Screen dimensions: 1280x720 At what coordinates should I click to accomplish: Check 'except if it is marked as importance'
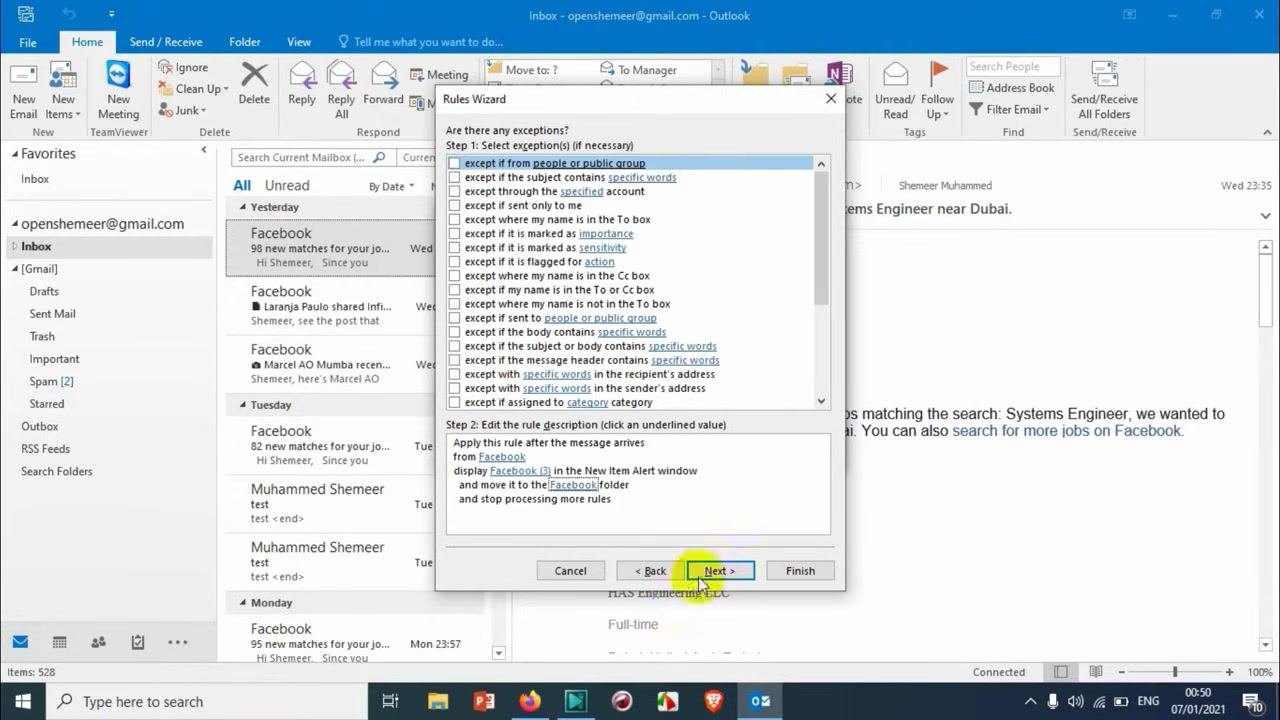[454, 233]
